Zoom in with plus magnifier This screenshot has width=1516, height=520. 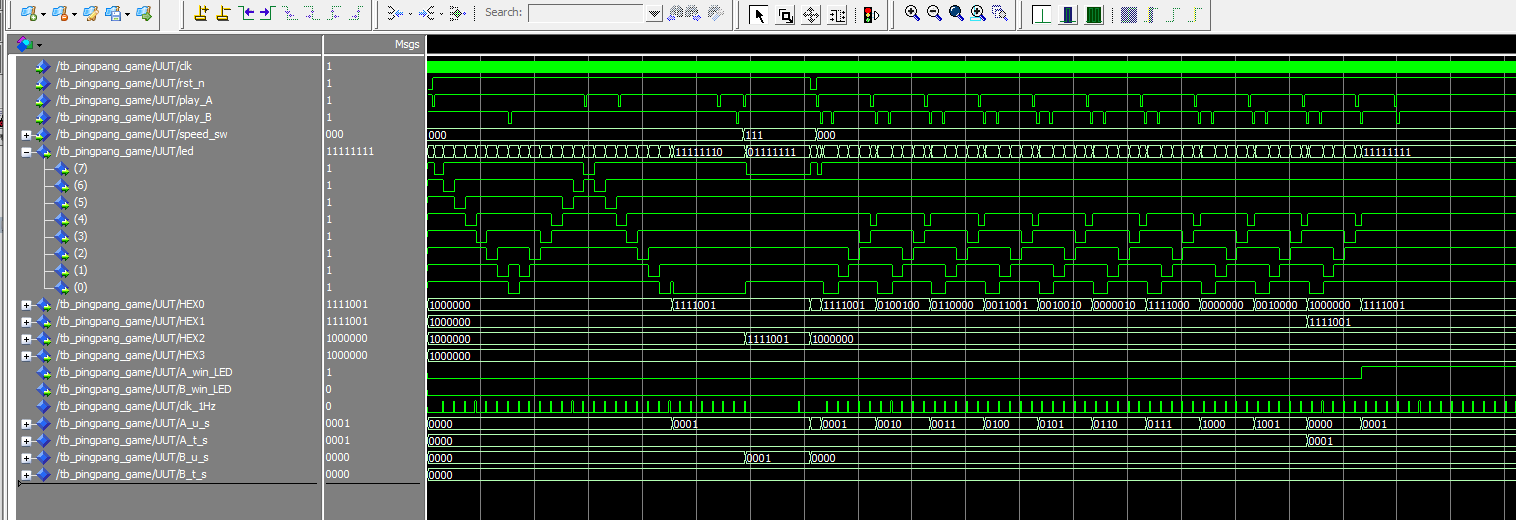[x=912, y=14]
